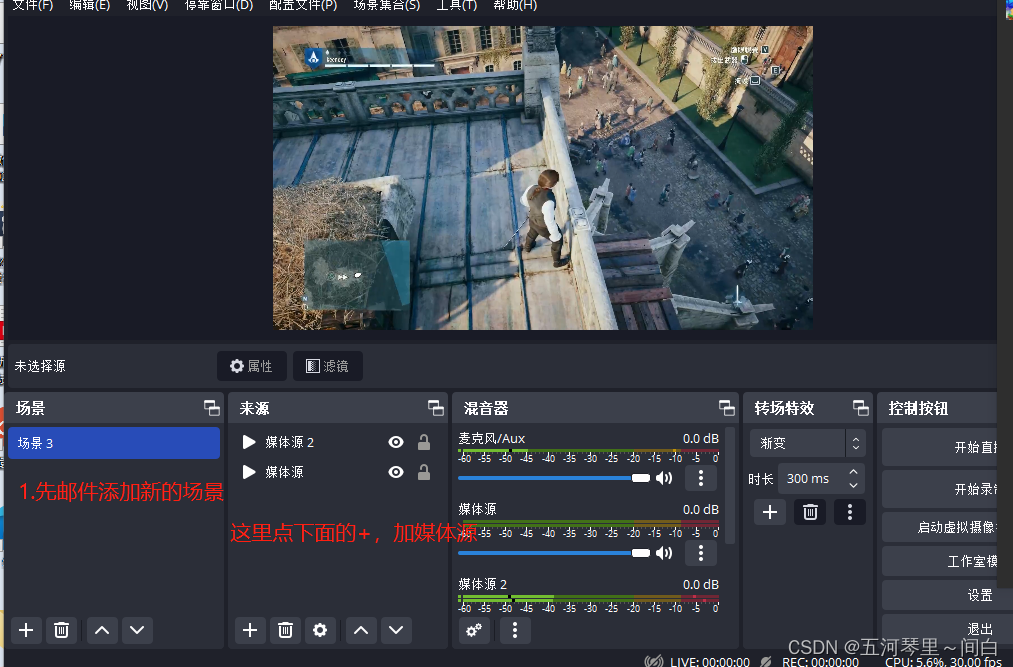
Task: Open the 渐变 transition dropdown
Action: click(x=807, y=443)
